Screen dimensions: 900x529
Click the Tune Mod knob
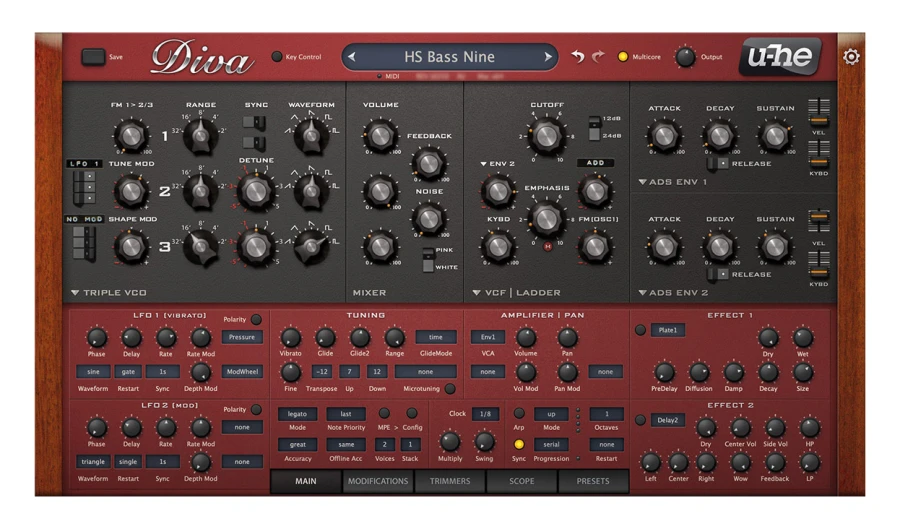(131, 192)
